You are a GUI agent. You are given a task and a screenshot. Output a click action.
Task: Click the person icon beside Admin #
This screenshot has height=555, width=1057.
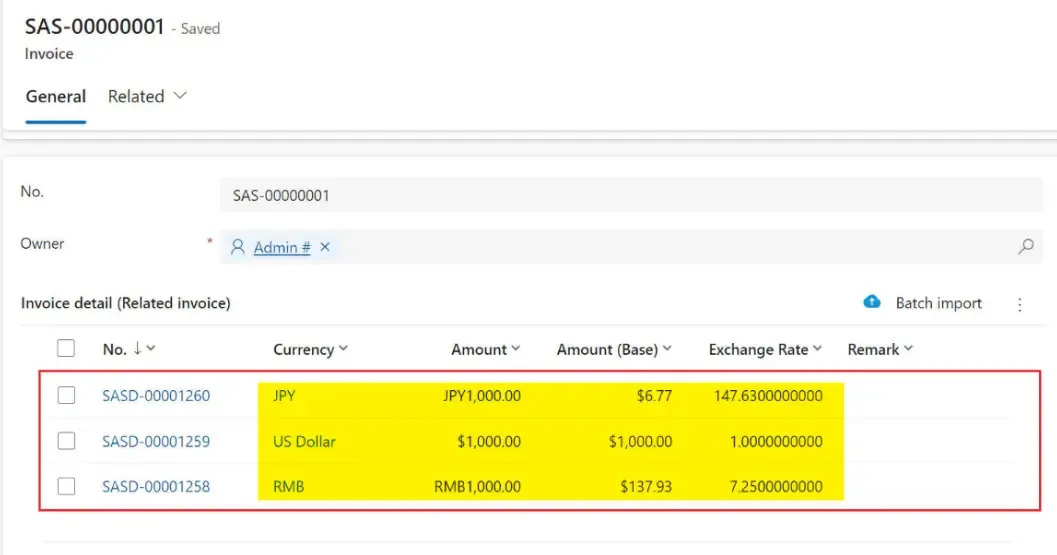tap(238, 247)
